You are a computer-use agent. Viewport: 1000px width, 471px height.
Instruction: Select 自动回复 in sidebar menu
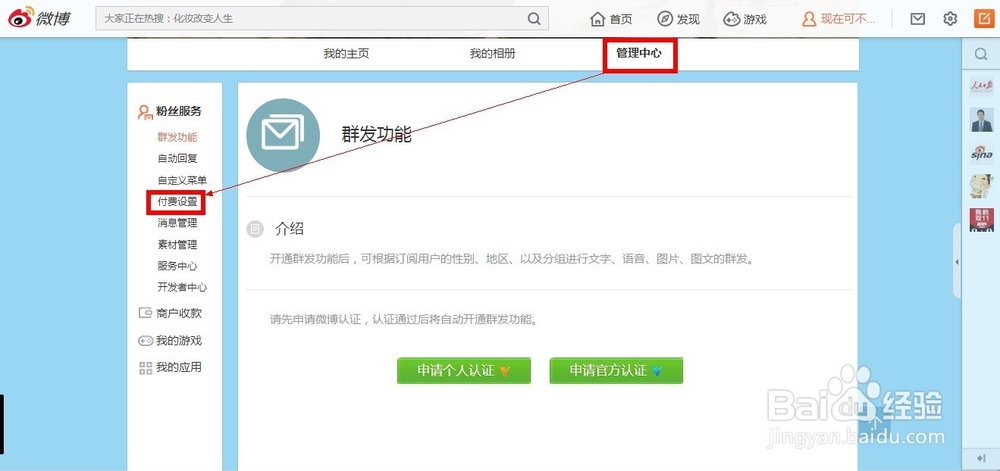[177, 159]
